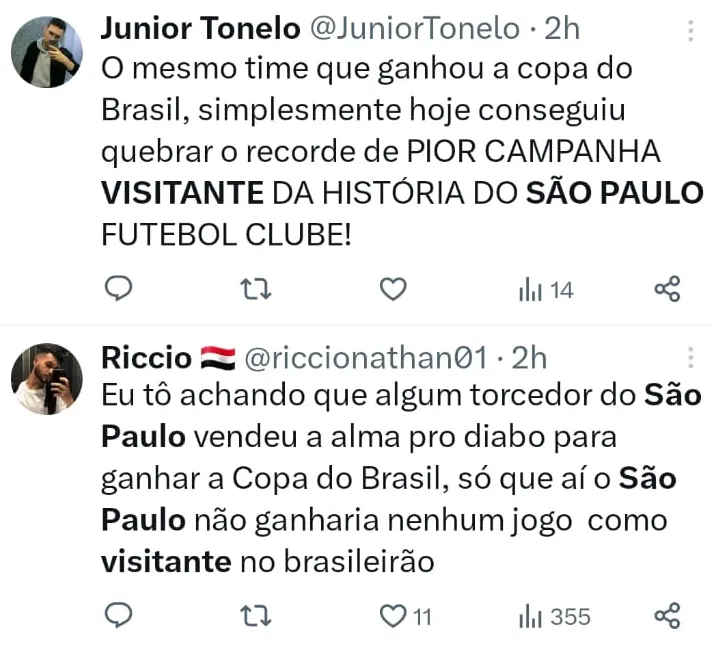
Task: Open Junior Tonelo's profile picture
Action: pos(46,52)
